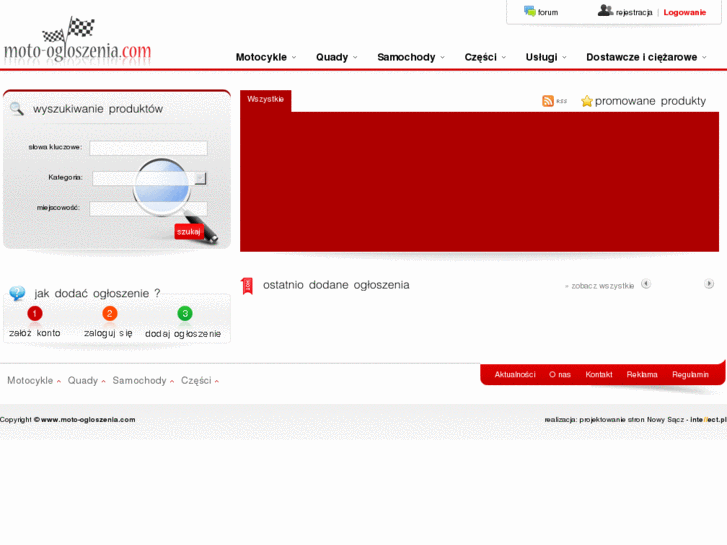Click promowane produkty heading

click(650, 101)
